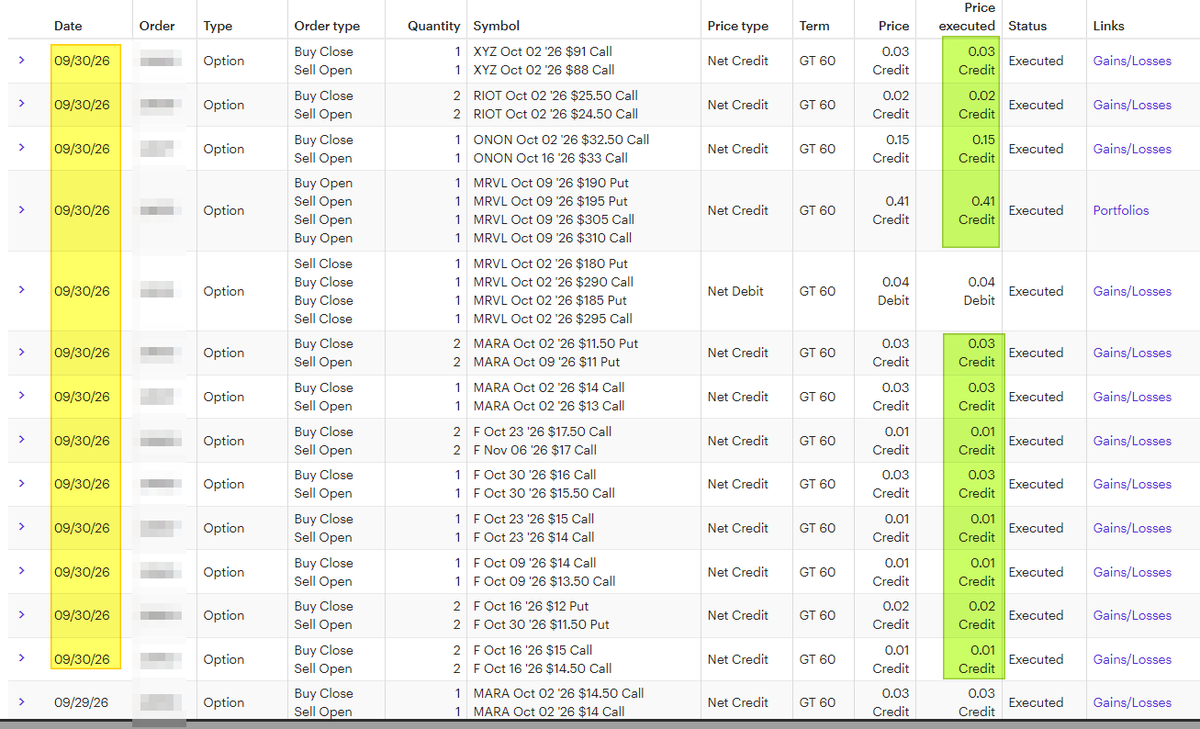Expand the XYZ Oct 02 '26 call order row
The image size is (1200, 729).
(x=21, y=60)
